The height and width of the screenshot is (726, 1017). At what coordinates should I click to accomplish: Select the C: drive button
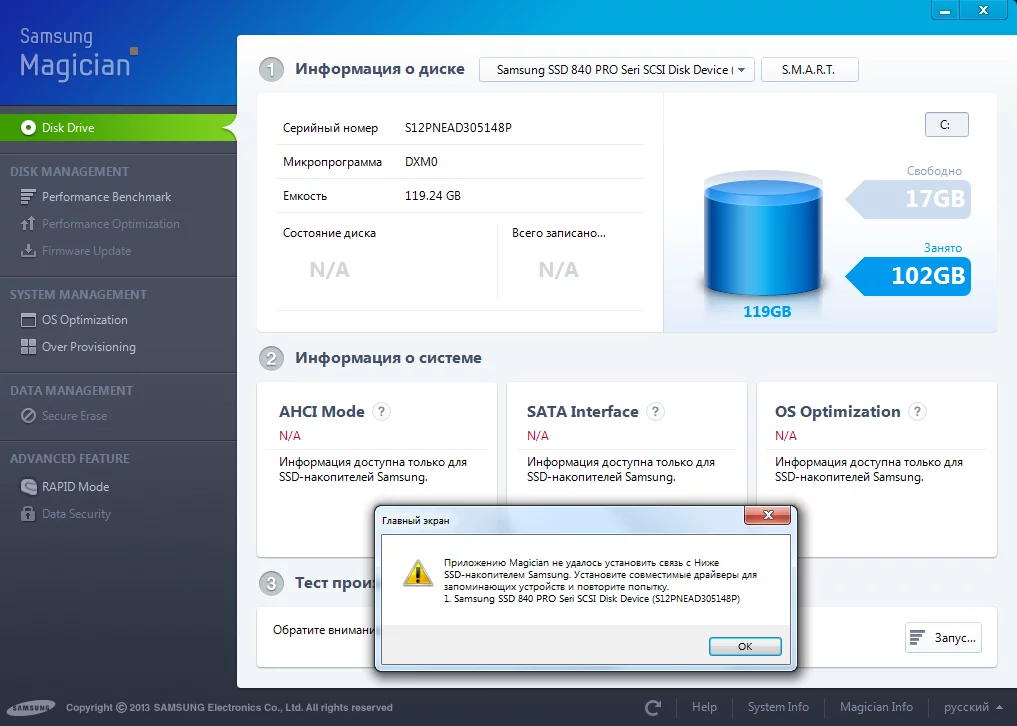point(946,125)
